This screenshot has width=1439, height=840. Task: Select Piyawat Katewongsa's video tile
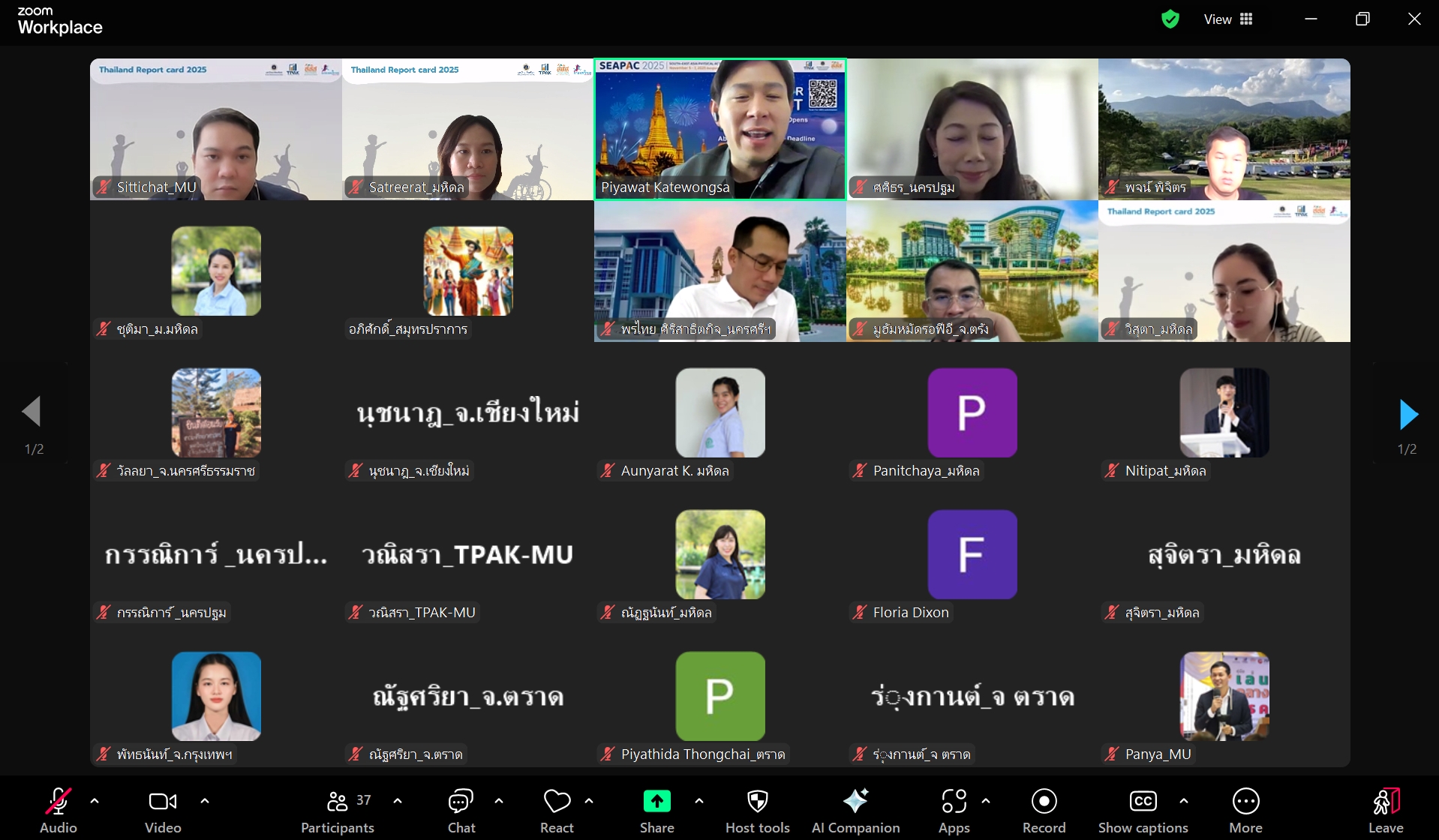click(x=719, y=129)
